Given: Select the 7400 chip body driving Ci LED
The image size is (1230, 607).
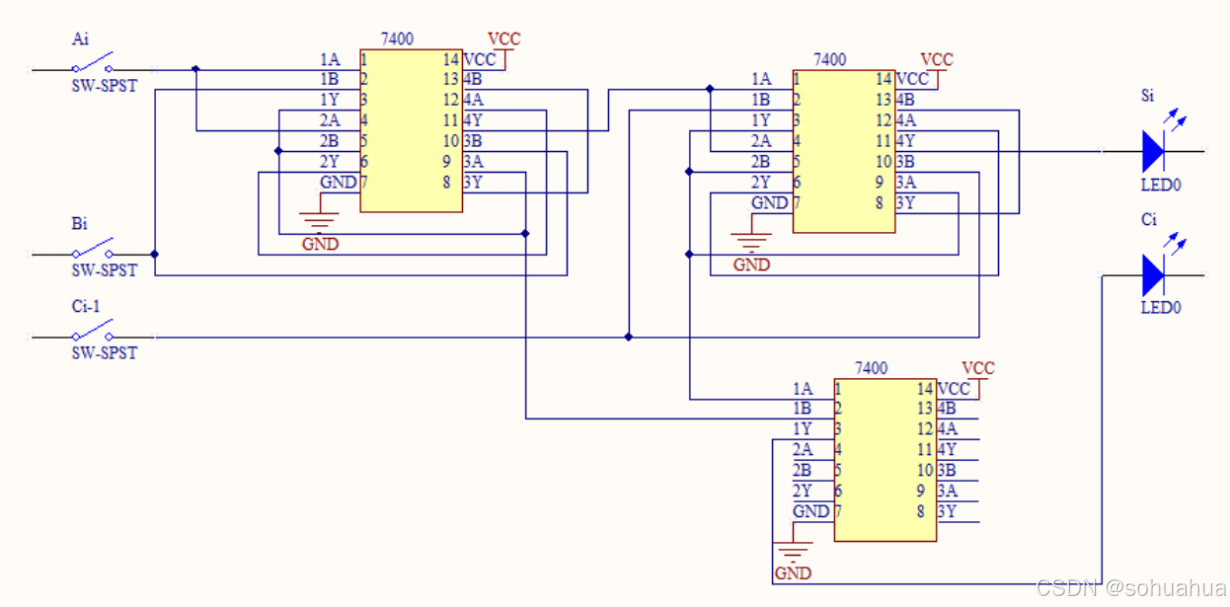Looking at the screenshot, I should pos(885,460).
